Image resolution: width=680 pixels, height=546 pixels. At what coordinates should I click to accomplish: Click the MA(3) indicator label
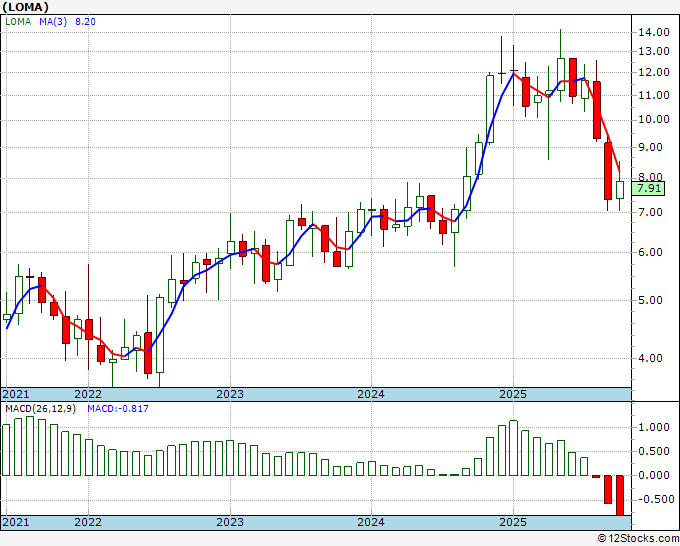pos(53,22)
